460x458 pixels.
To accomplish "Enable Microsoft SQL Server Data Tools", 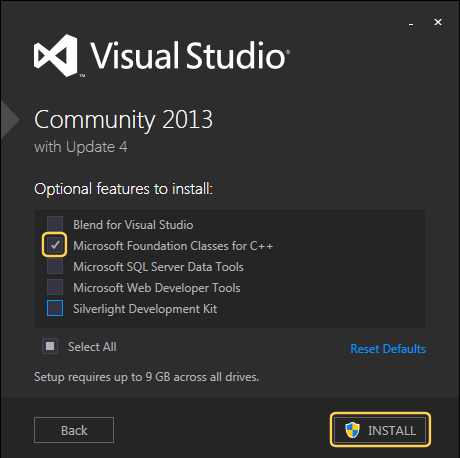I will [55, 266].
